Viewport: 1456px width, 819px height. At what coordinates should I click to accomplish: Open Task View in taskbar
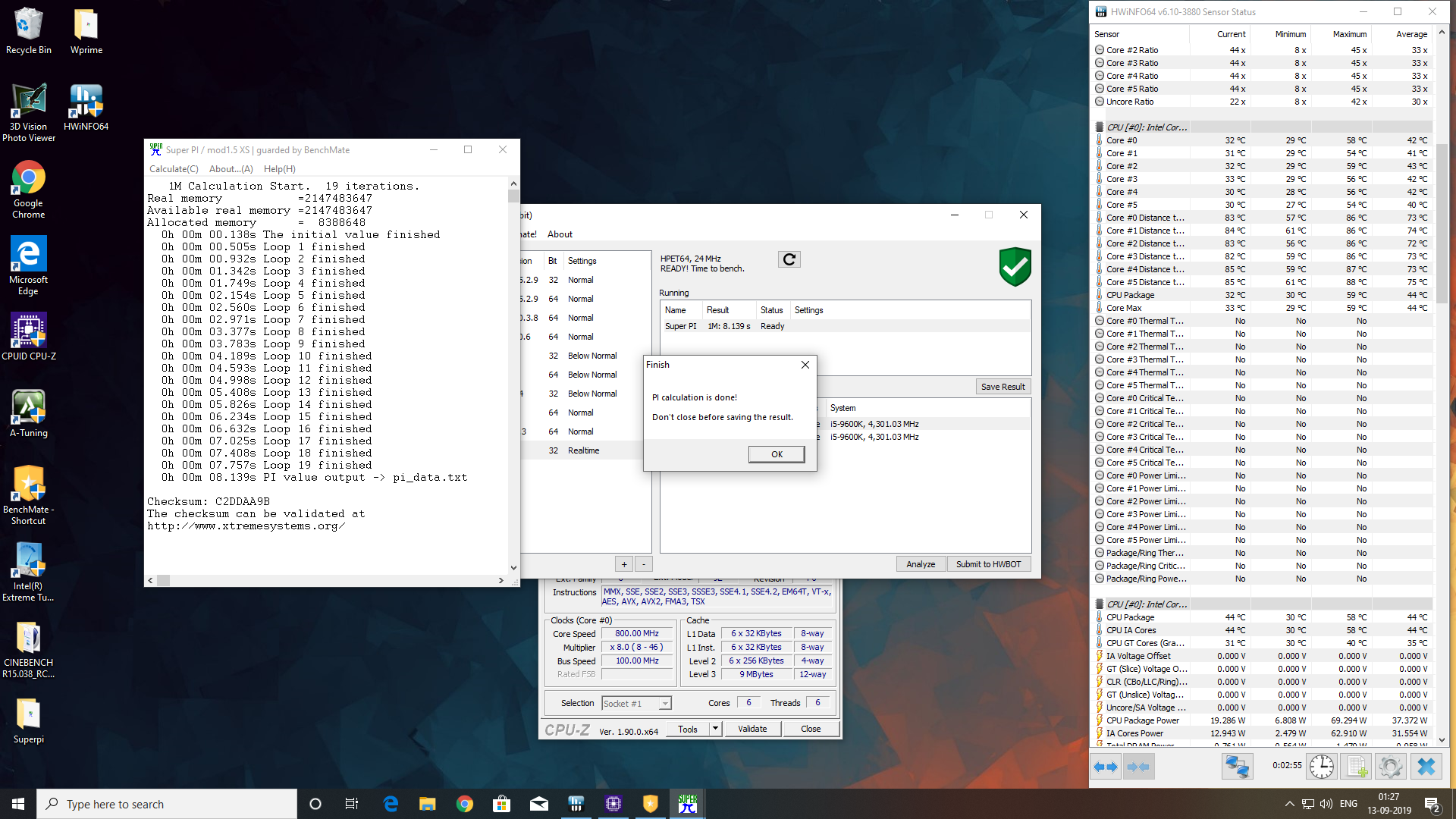pyautogui.click(x=352, y=804)
